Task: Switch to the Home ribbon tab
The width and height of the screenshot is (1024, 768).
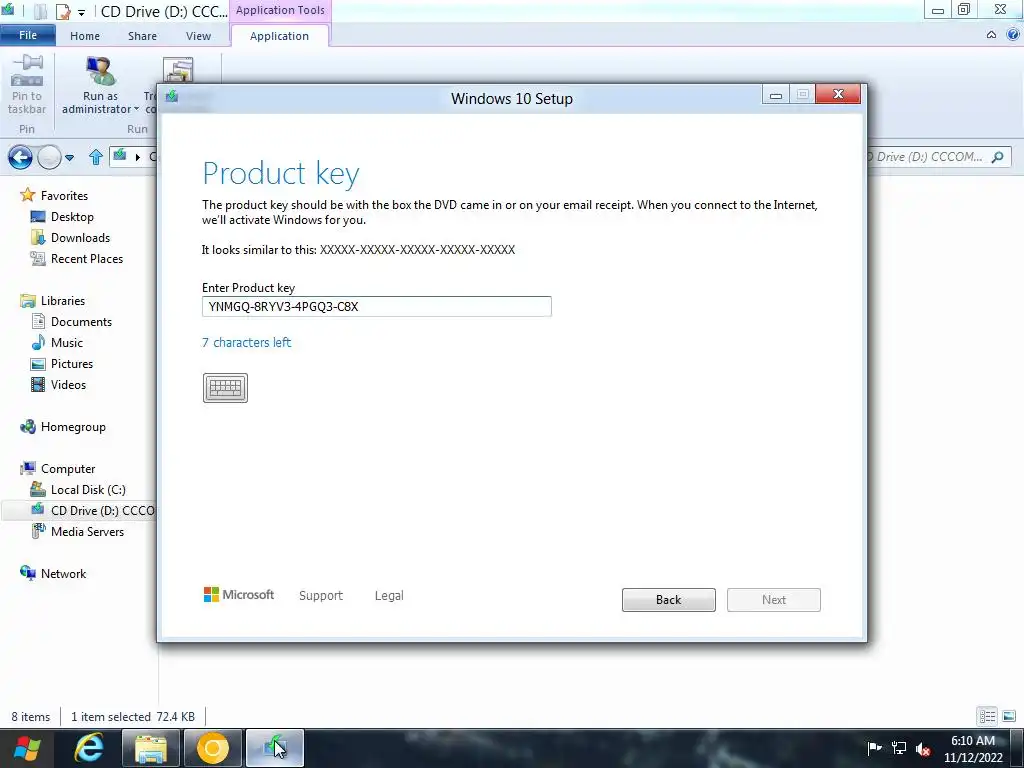Action: click(x=85, y=36)
